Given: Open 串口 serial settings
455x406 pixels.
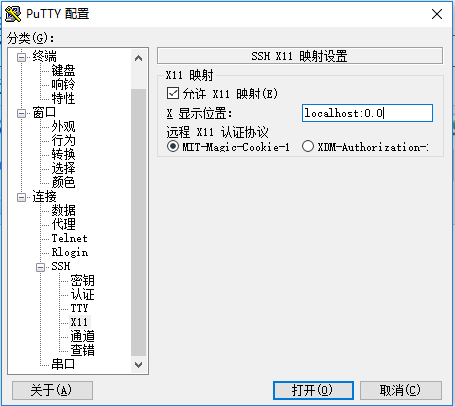Looking at the screenshot, I should pyautogui.click(x=63, y=364).
